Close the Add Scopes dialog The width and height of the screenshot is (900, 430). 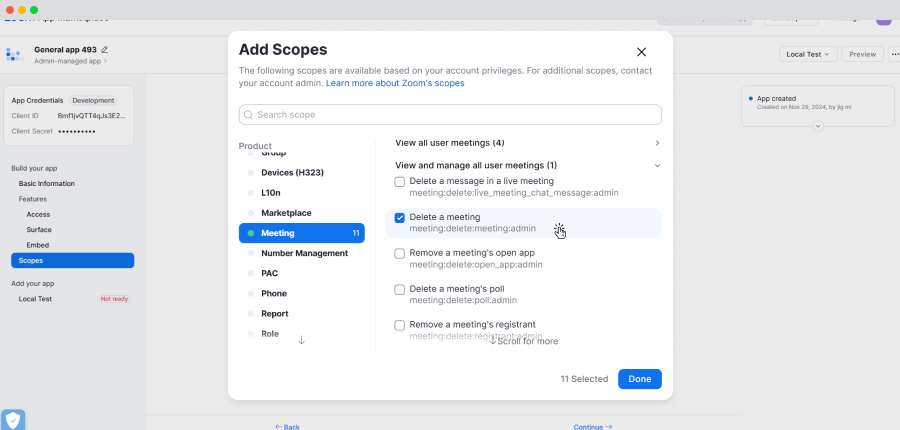[x=641, y=52]
